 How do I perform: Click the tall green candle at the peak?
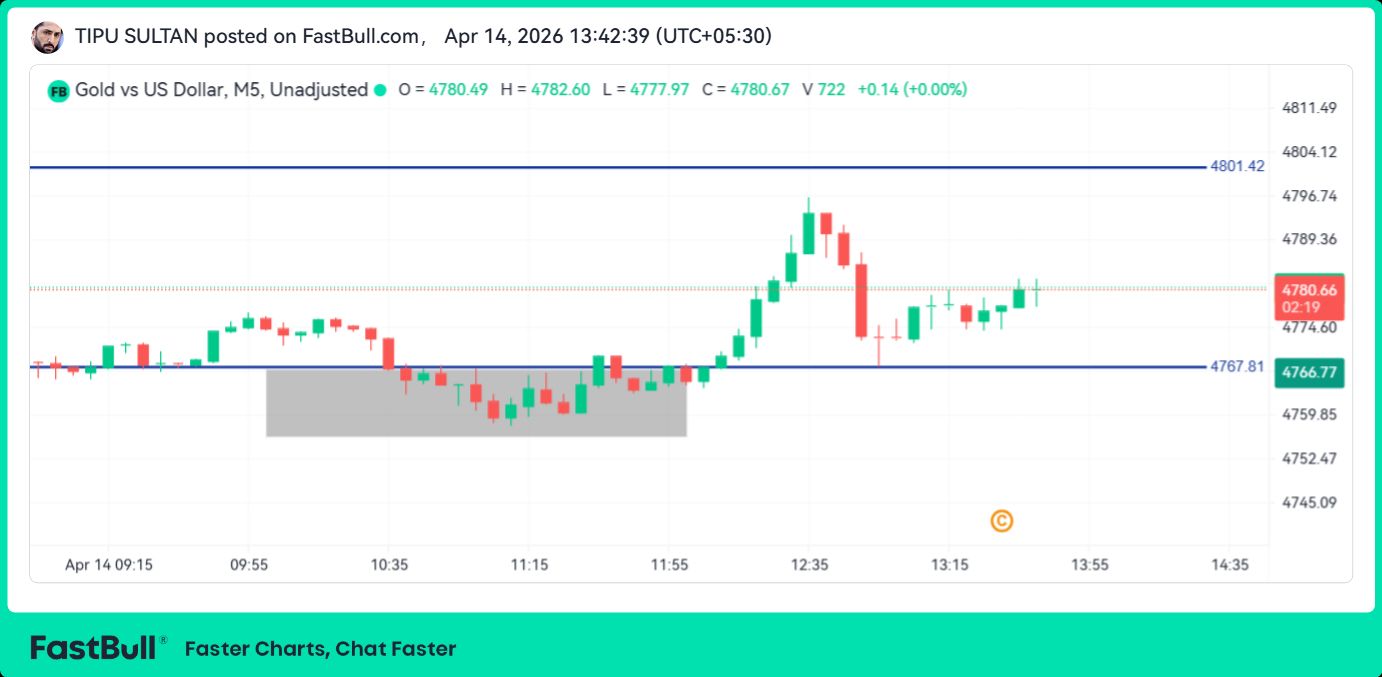click(808, 230)
